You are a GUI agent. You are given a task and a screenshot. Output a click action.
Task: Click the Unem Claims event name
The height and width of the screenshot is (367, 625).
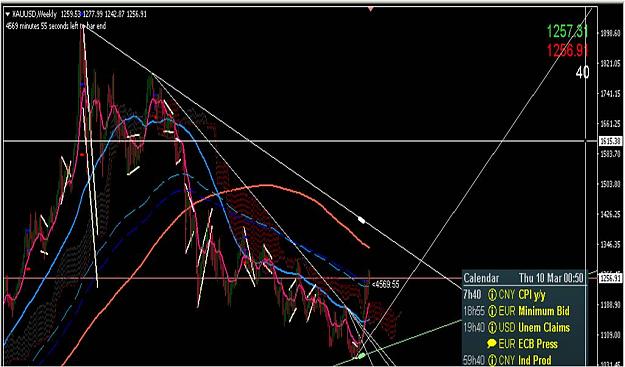[544, 328]
